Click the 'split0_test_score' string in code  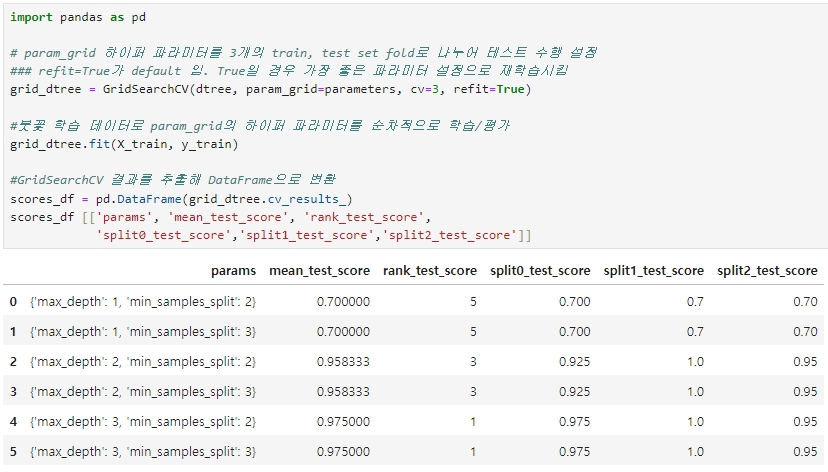pyautogui.click(x=164, y=235)
